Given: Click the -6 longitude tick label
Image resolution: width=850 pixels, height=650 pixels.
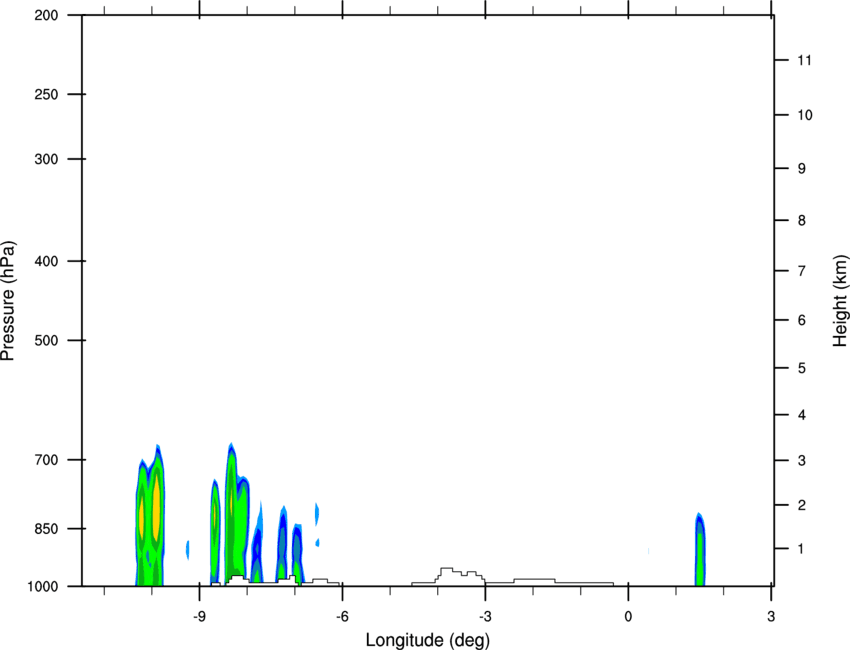Looking at the screenshot, I should 342,617.
